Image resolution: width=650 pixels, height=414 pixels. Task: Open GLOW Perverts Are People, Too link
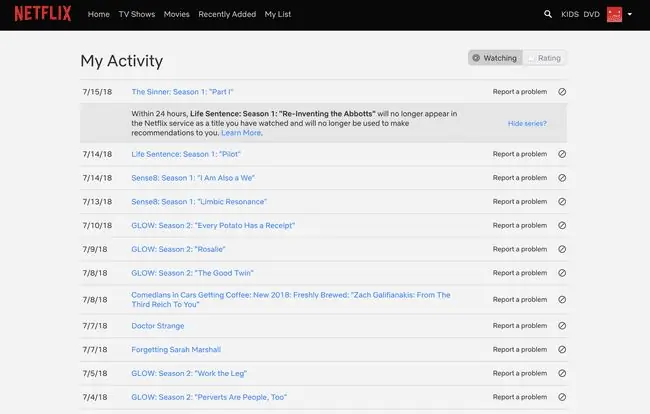pos(209,397)
